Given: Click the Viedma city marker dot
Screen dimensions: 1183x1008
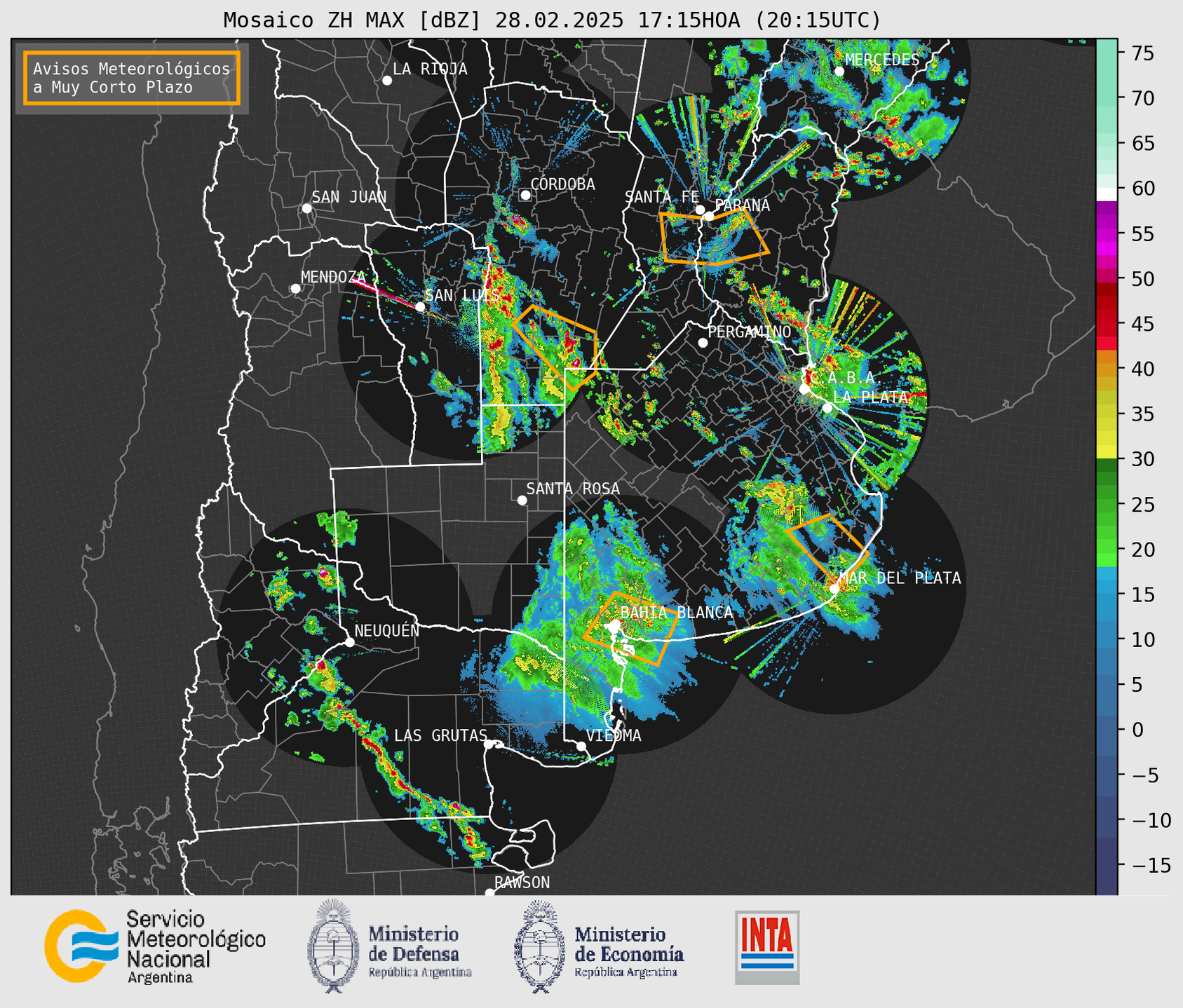Looking at the screenshot, I should (x=581, y=746).
